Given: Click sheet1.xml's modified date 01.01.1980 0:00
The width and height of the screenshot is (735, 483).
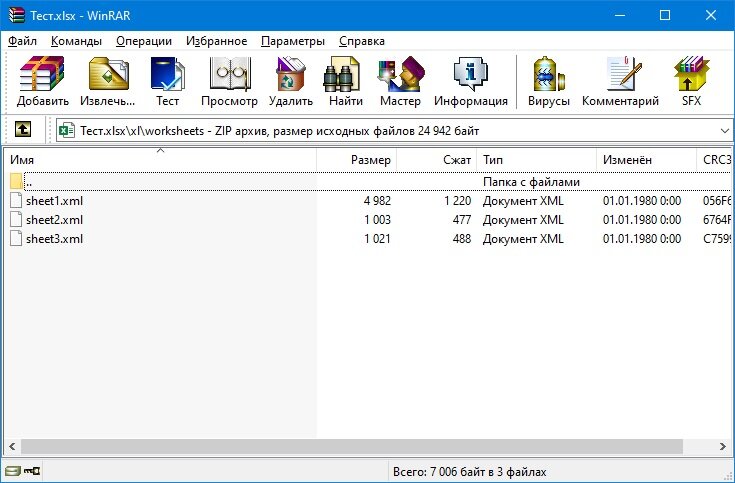Looking at the screenshot, I should coord(642,201).
